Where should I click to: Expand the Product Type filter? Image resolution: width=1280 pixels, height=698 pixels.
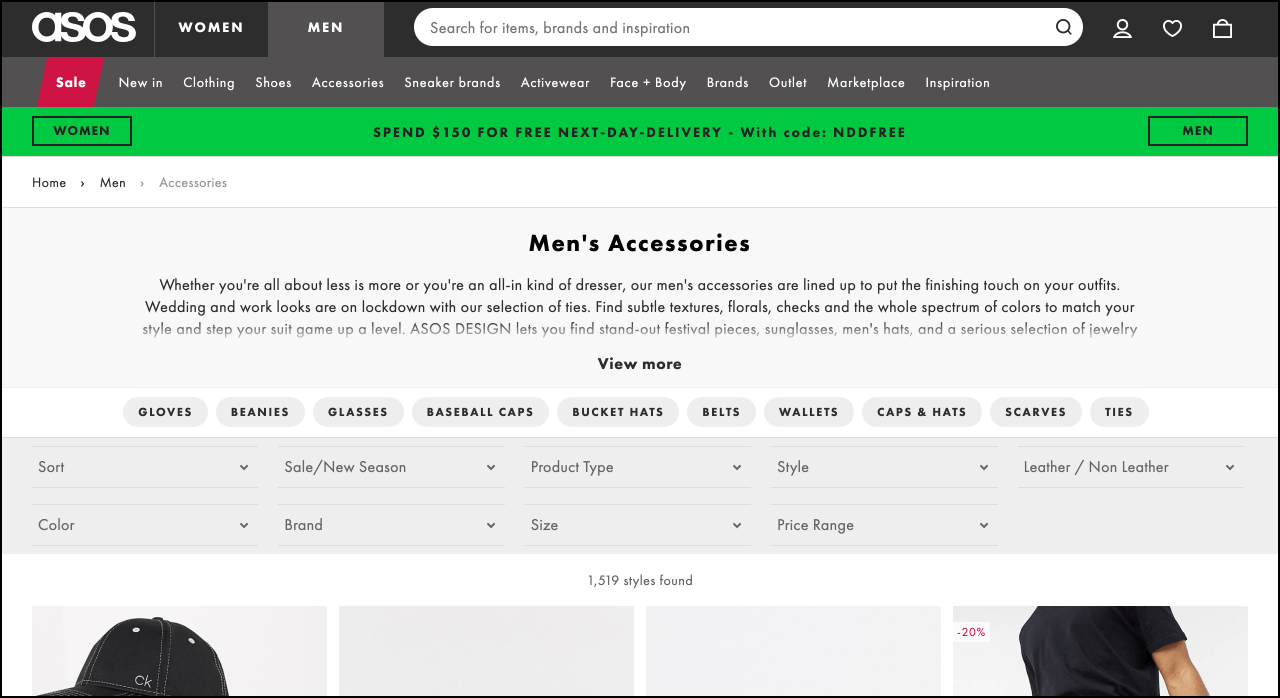click(637, 467)
